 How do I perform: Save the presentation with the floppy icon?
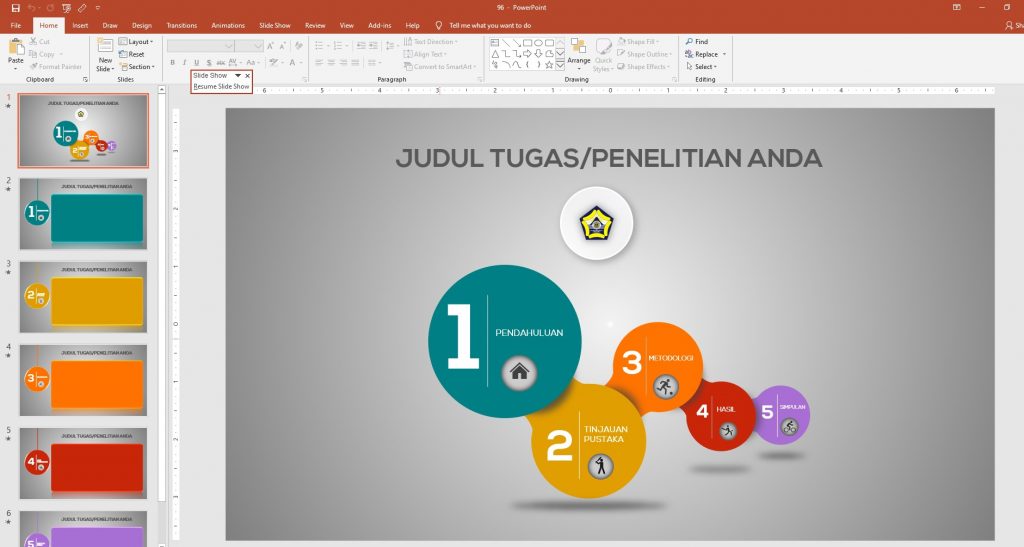[16, 8]
